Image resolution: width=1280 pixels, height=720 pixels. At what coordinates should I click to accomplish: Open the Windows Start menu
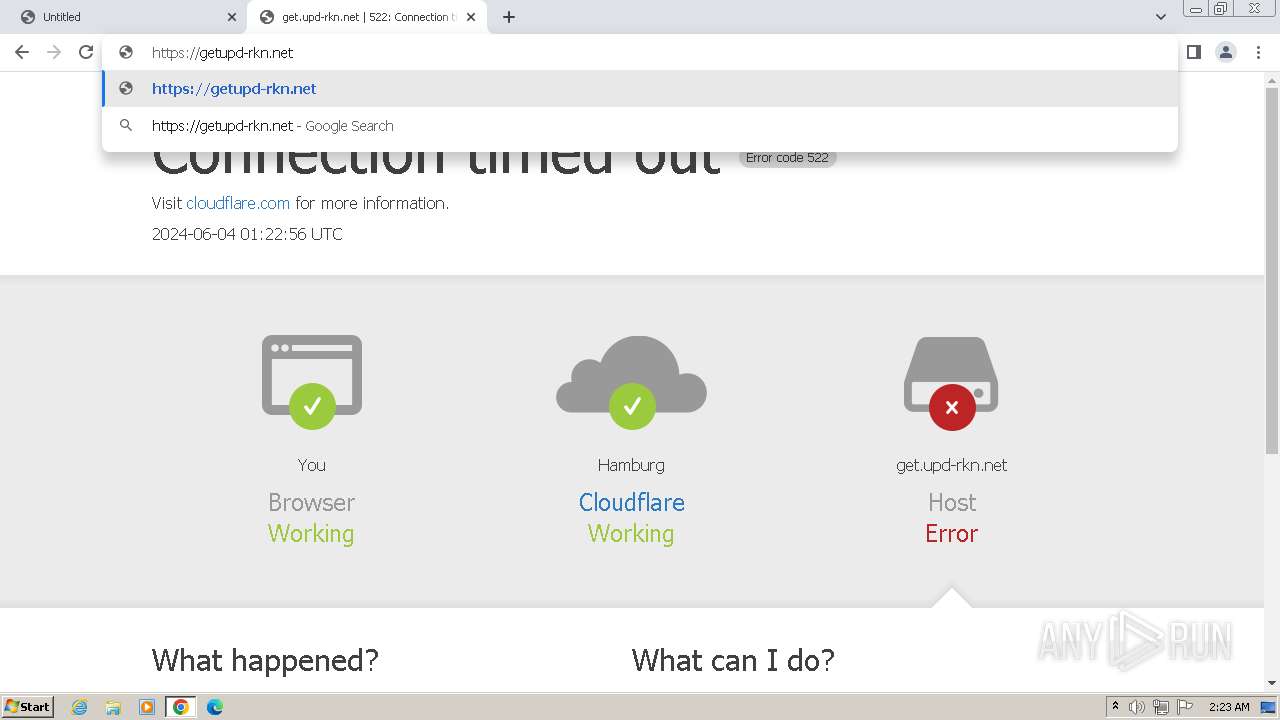pos(28,707)
